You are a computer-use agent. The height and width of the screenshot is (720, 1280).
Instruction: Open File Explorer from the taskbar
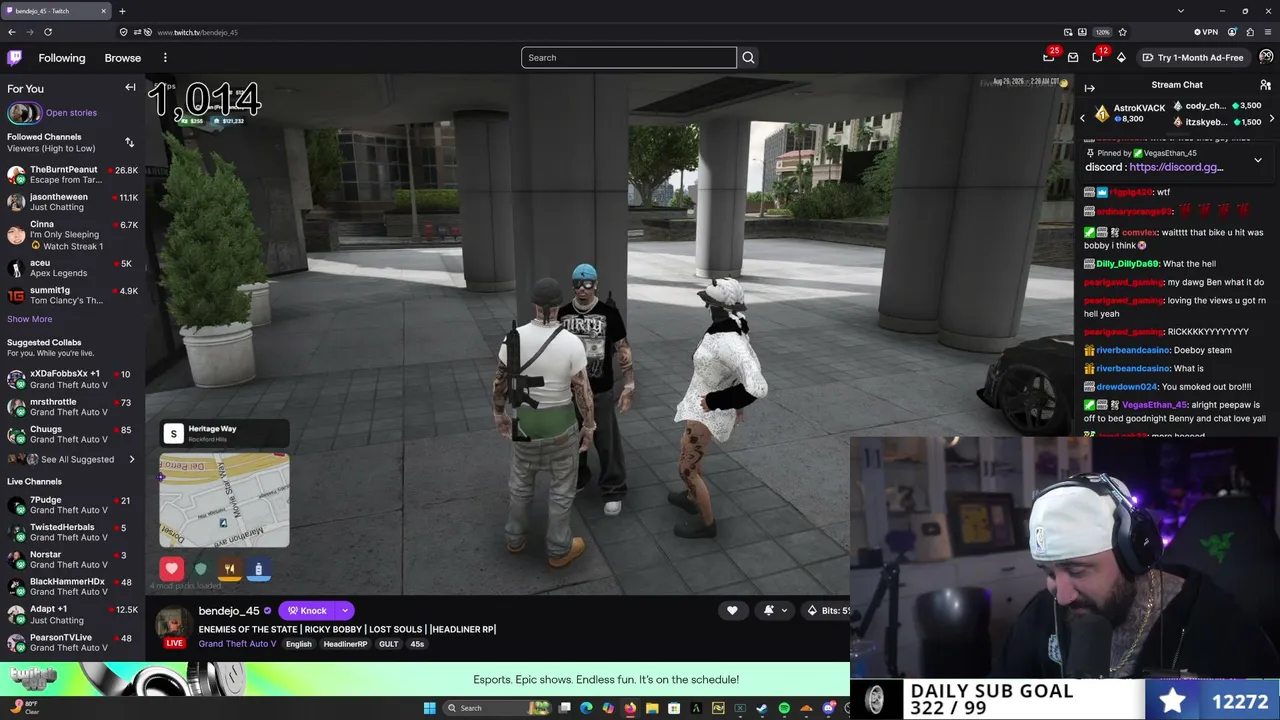(x=652, y=708)
